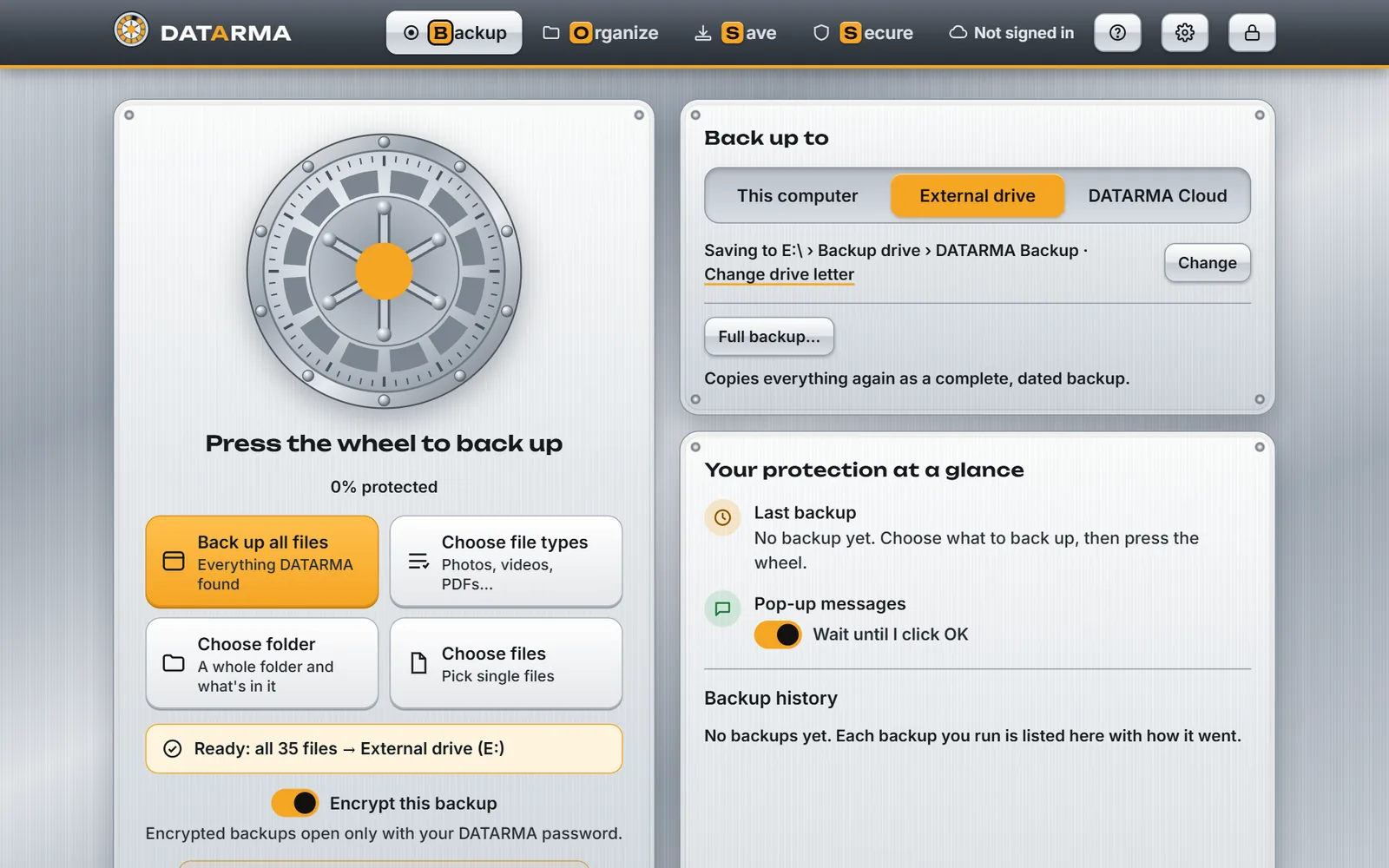Select Back up all files option
Viewport: 1389px width, 868px height.
coord(262,562)
